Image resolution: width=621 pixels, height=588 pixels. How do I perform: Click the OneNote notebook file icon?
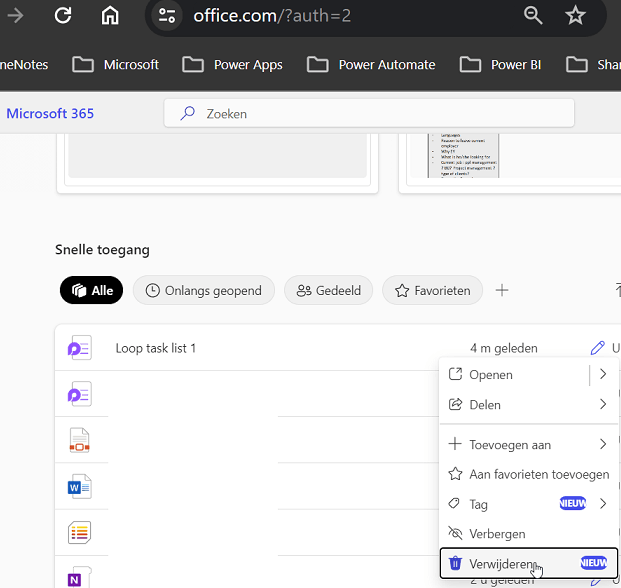80,577
